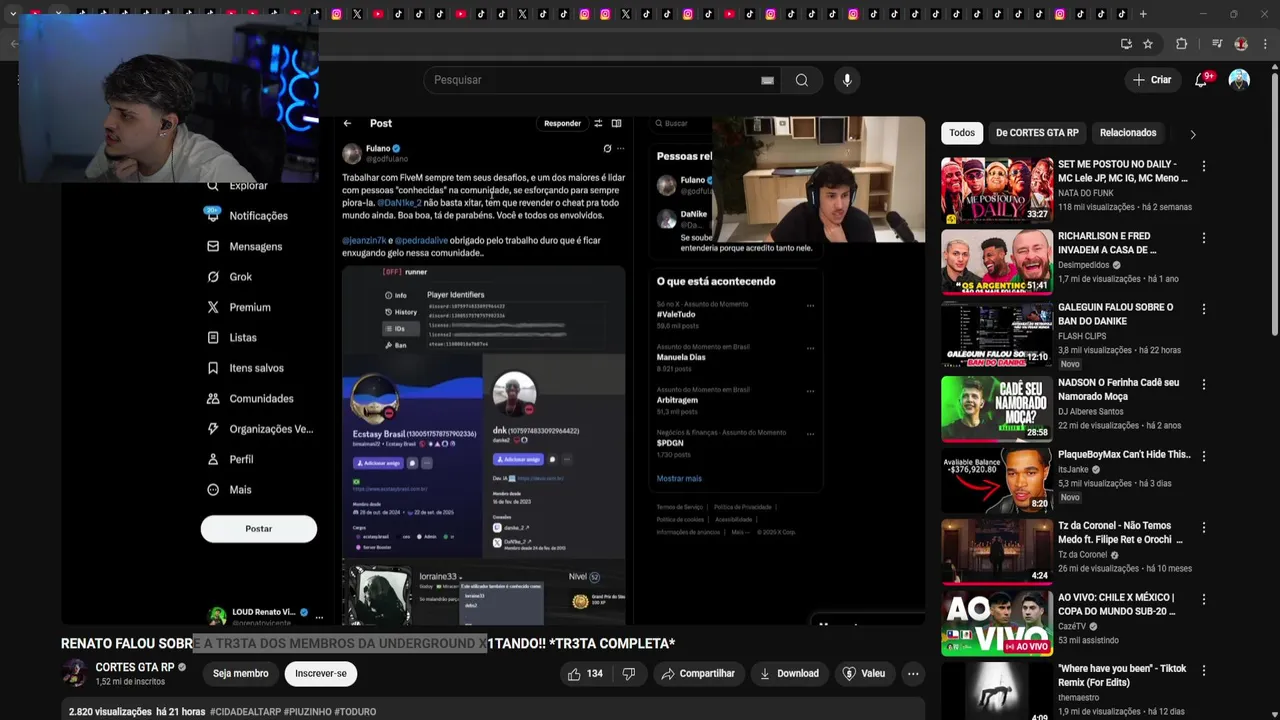Open menu for Where have you been video

click(1204, 670)
